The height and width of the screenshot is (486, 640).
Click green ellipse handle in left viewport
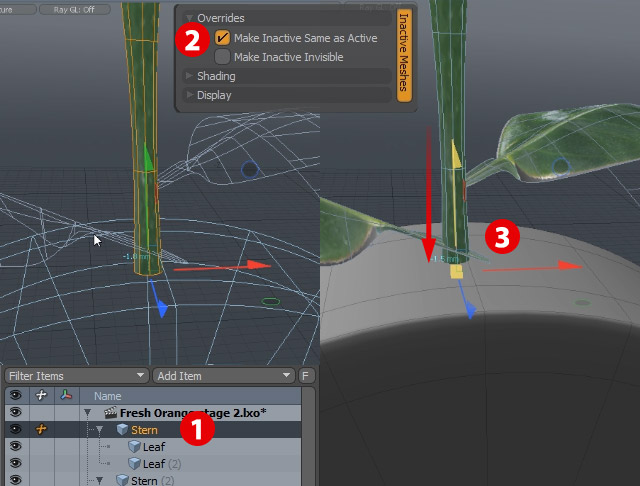tap(271, 302)
